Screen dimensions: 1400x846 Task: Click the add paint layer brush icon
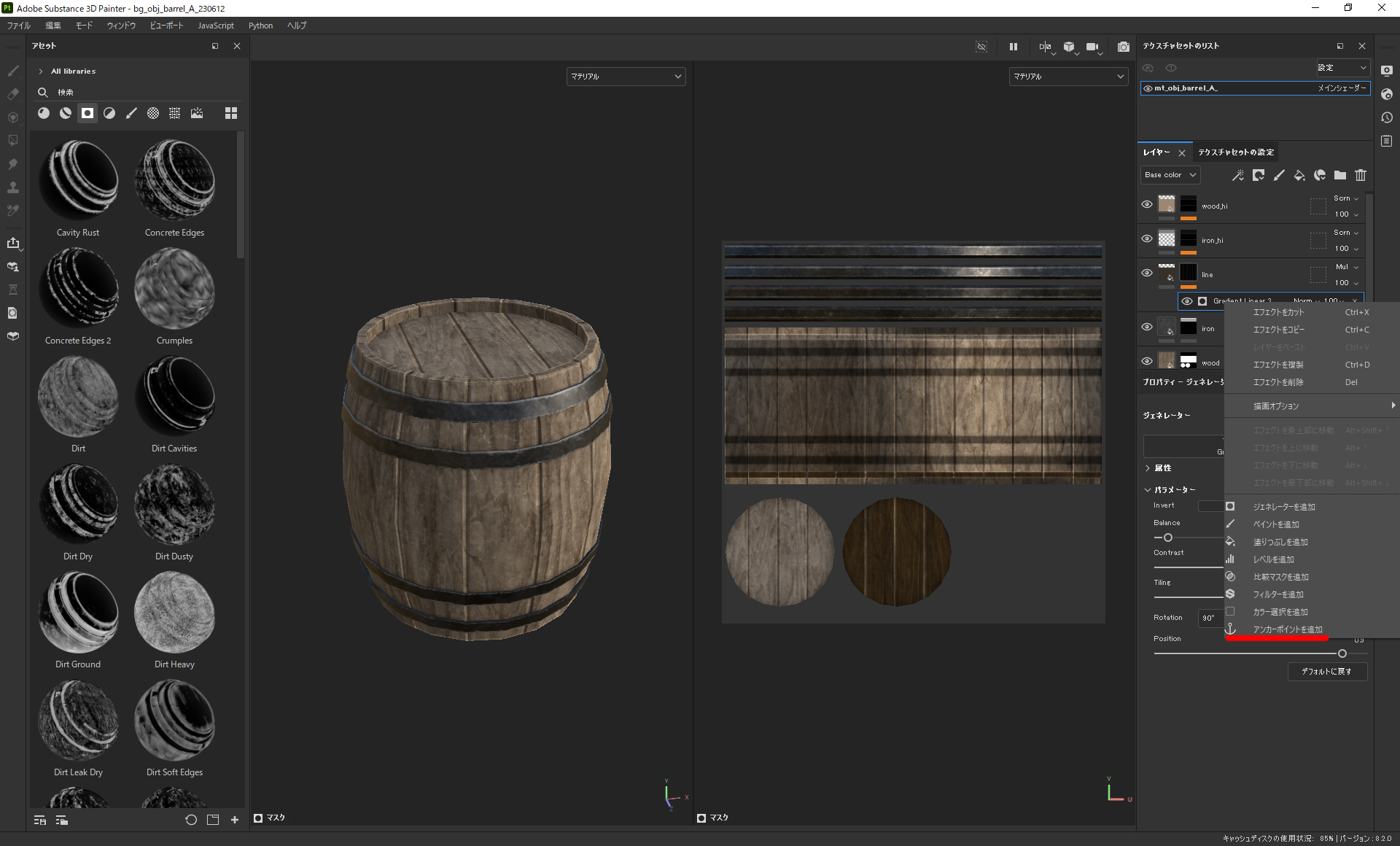pyautogui.click(x=1279, y=175)
